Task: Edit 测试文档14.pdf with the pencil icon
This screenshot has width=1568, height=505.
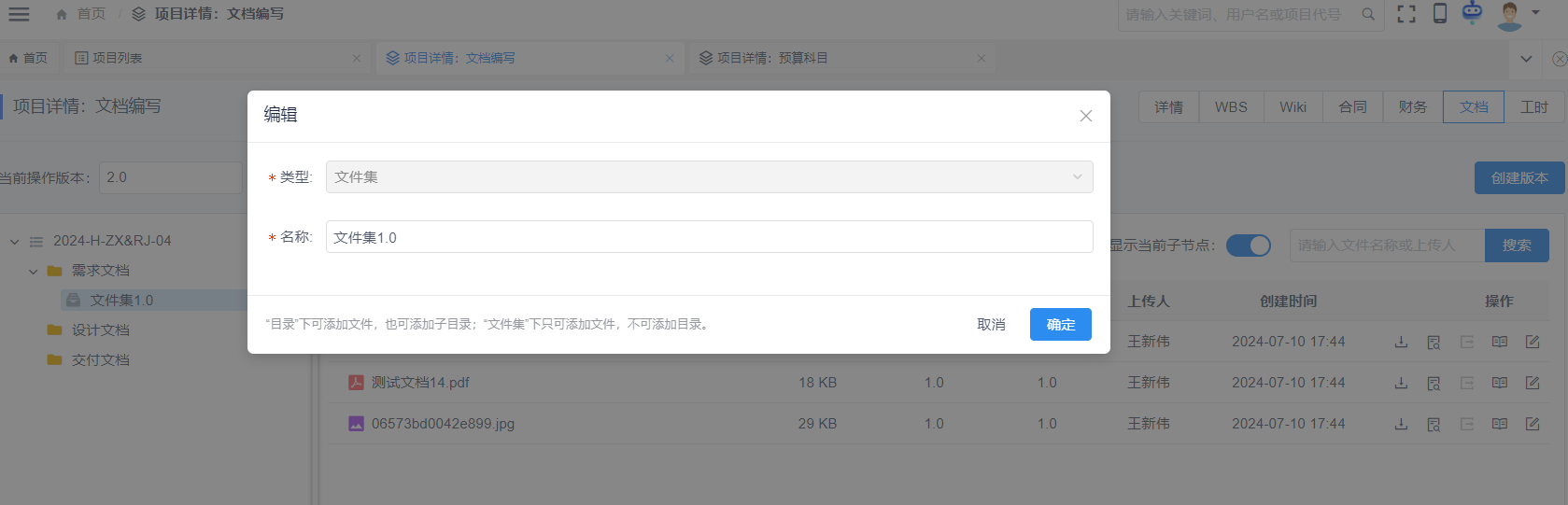Action: pyautogui.click(x=1533, y=383)
